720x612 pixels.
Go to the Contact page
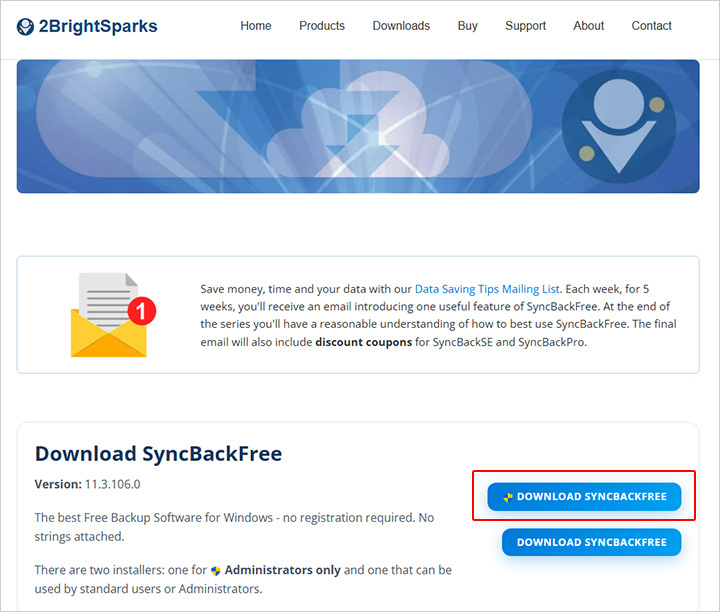click(x=652, y=26)
